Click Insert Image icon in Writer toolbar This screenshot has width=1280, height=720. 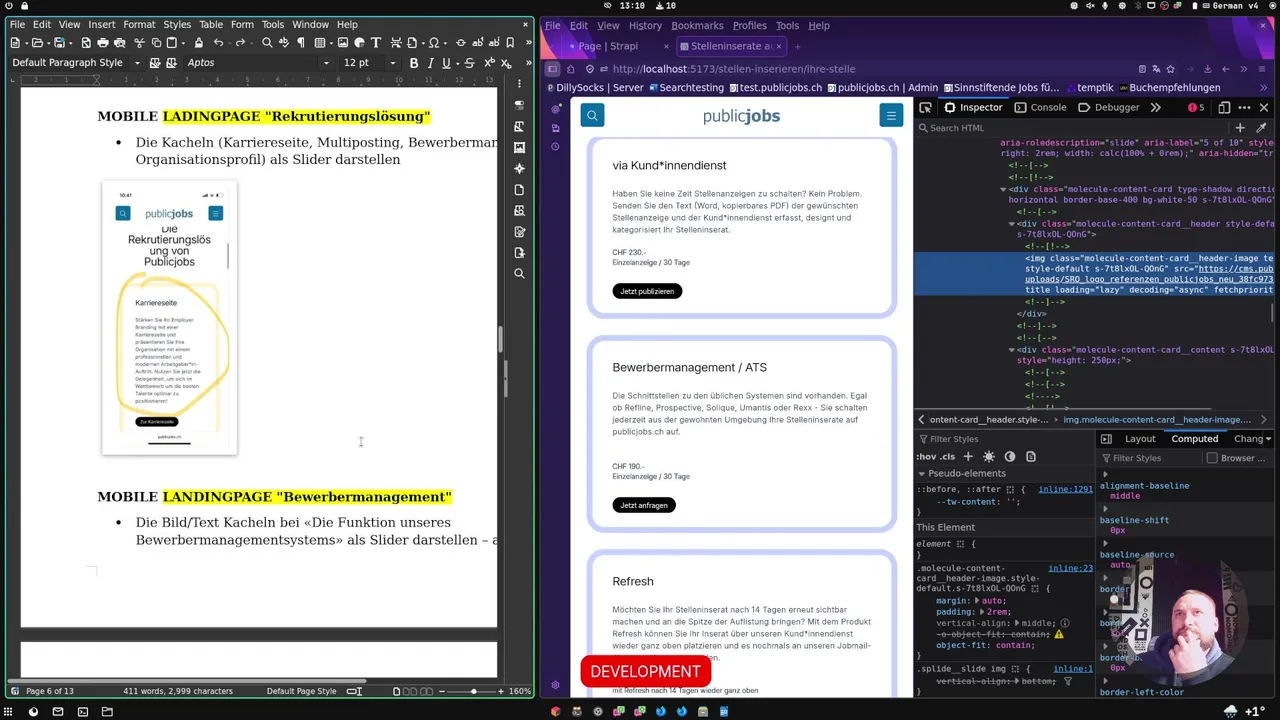coord(342,43)
